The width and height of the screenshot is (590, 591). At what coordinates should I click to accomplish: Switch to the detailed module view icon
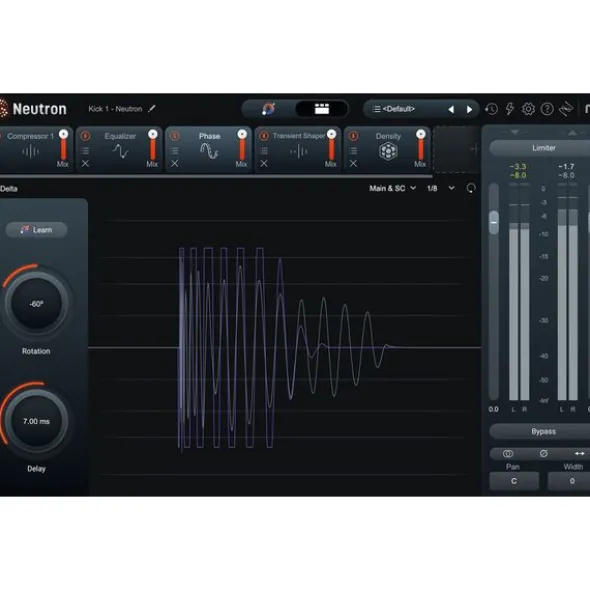[x=322, y=109]
